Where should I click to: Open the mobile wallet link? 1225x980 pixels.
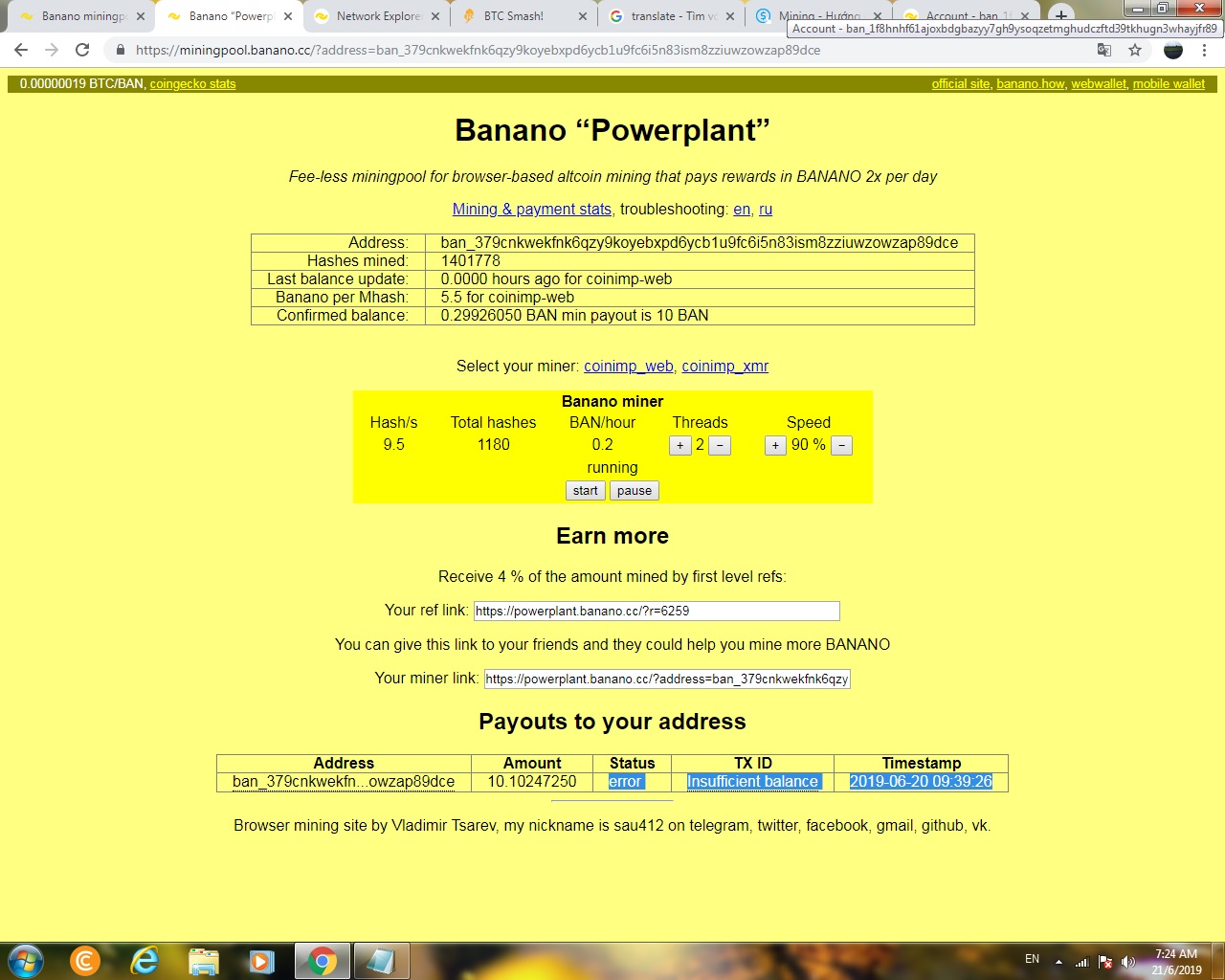1169,84
